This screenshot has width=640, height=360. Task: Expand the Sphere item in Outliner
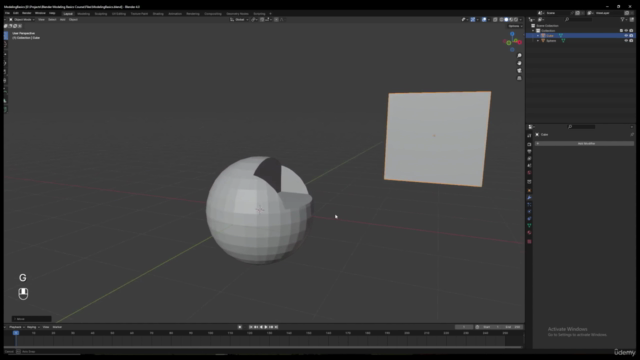pos(538,41)
